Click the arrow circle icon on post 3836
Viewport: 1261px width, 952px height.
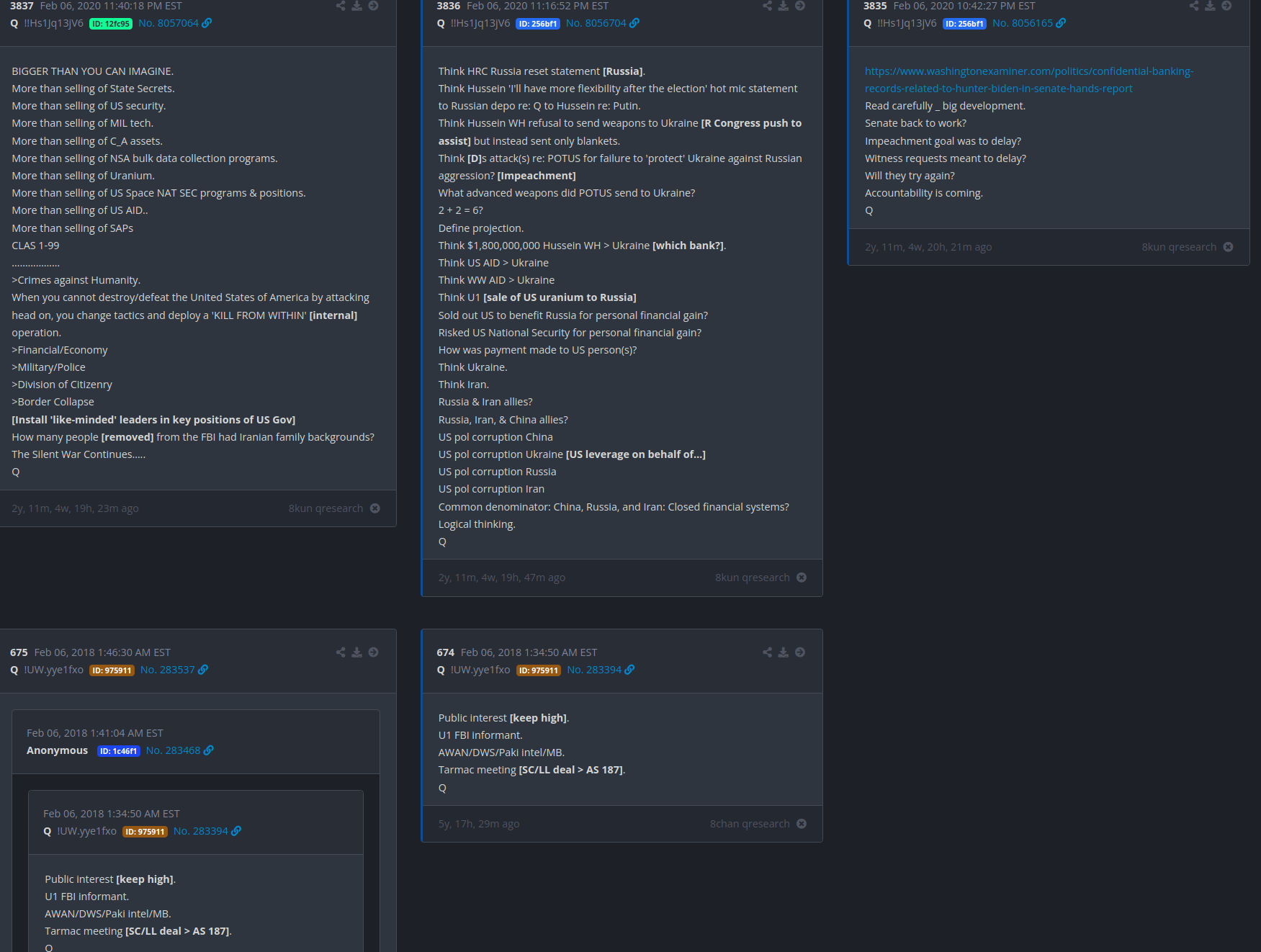click(800, 6)
